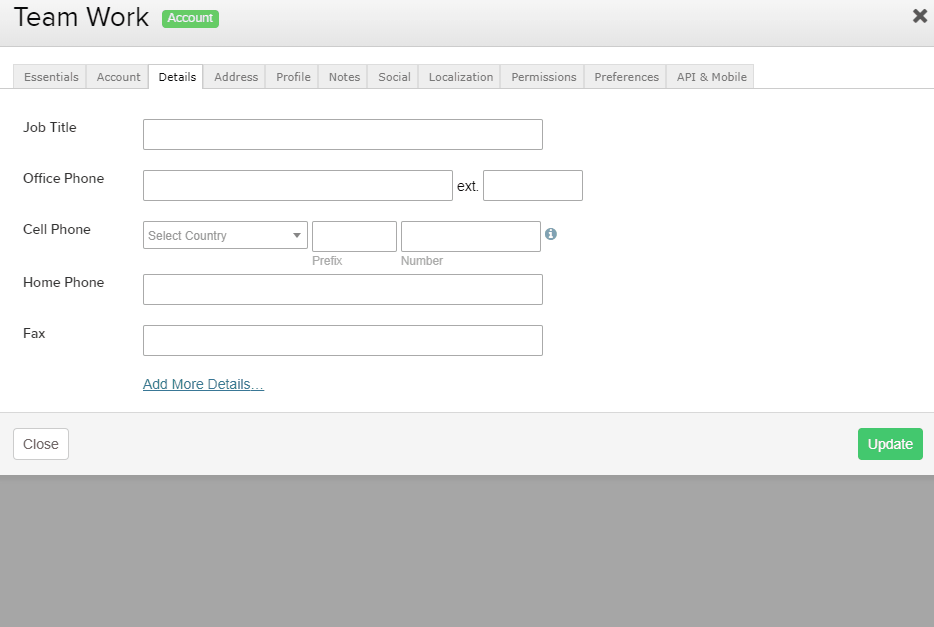The width and height of the screenshot is (934, 627).
Task: Switch to API & Mobile tab
Action: 711,77
